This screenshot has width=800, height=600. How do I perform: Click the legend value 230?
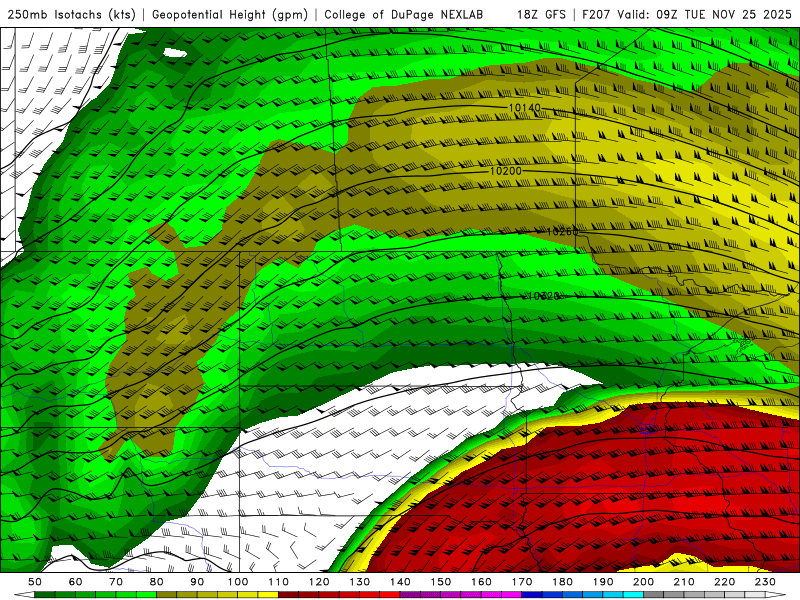tap(765, 582)
